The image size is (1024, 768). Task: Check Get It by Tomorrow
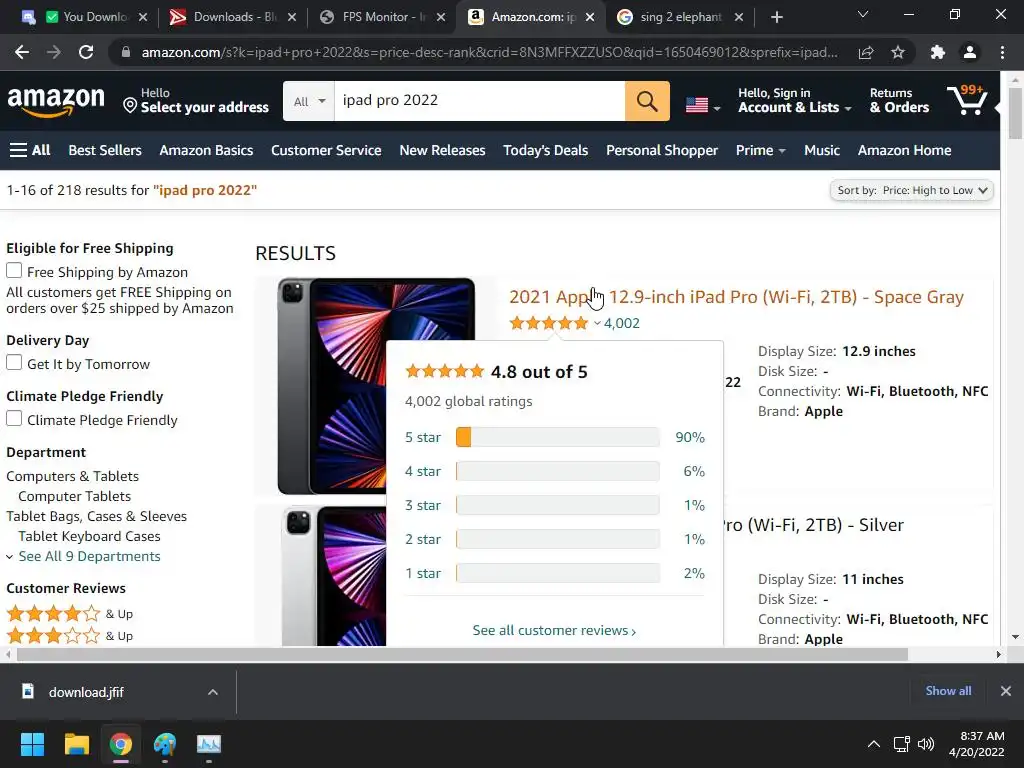tap(14, 362)
